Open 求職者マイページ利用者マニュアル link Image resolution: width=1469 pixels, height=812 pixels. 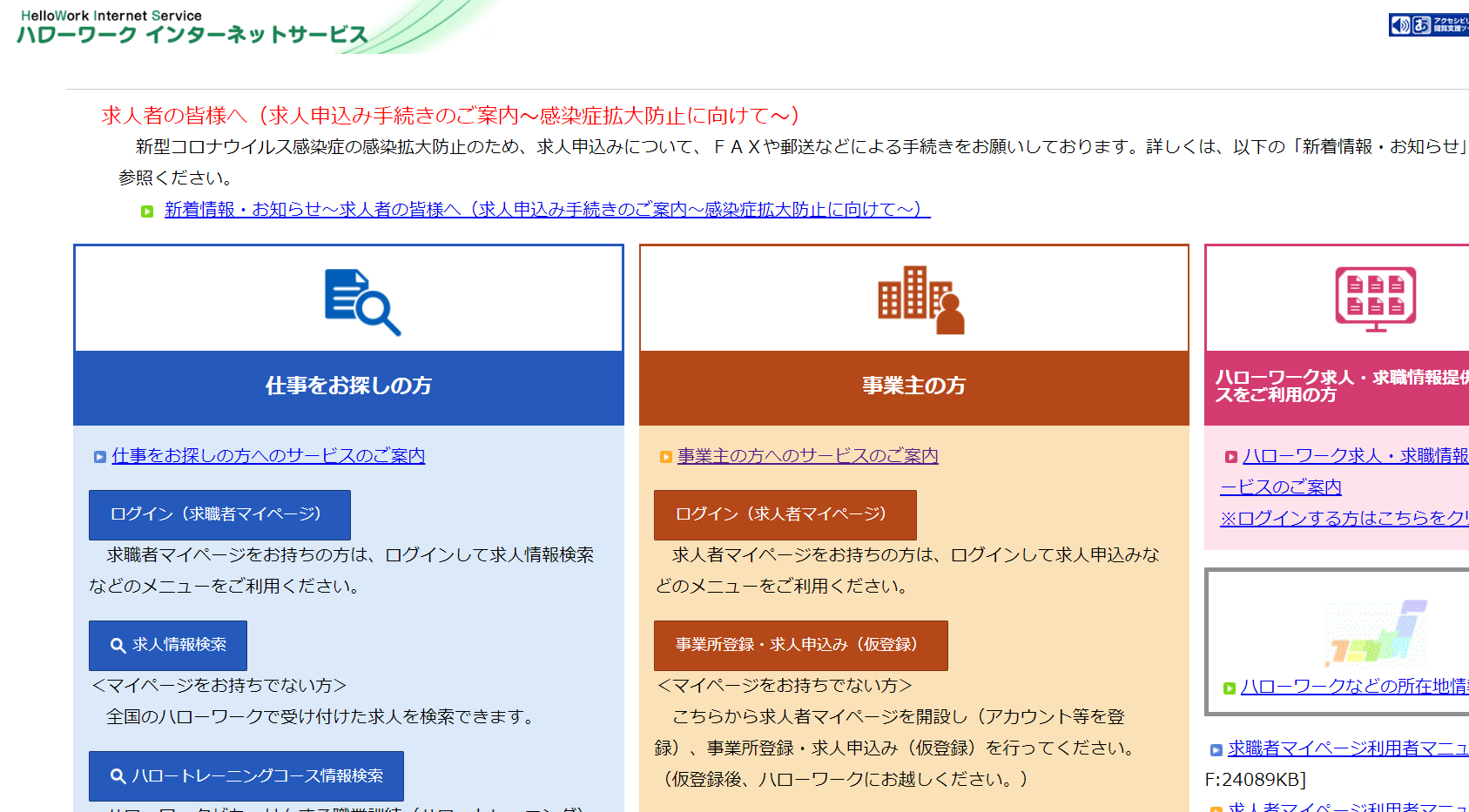[1348, 748]
